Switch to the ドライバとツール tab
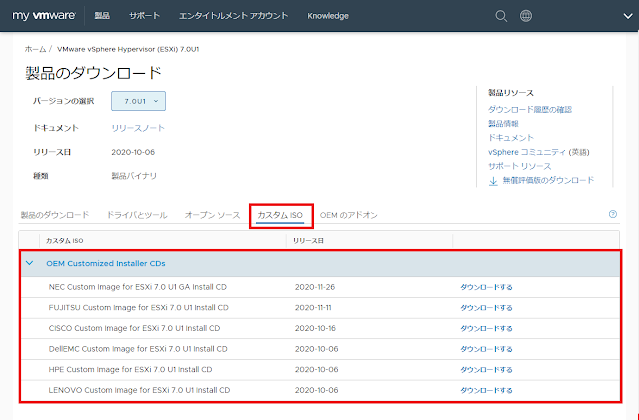639x420 pixels. coord(137,215)
